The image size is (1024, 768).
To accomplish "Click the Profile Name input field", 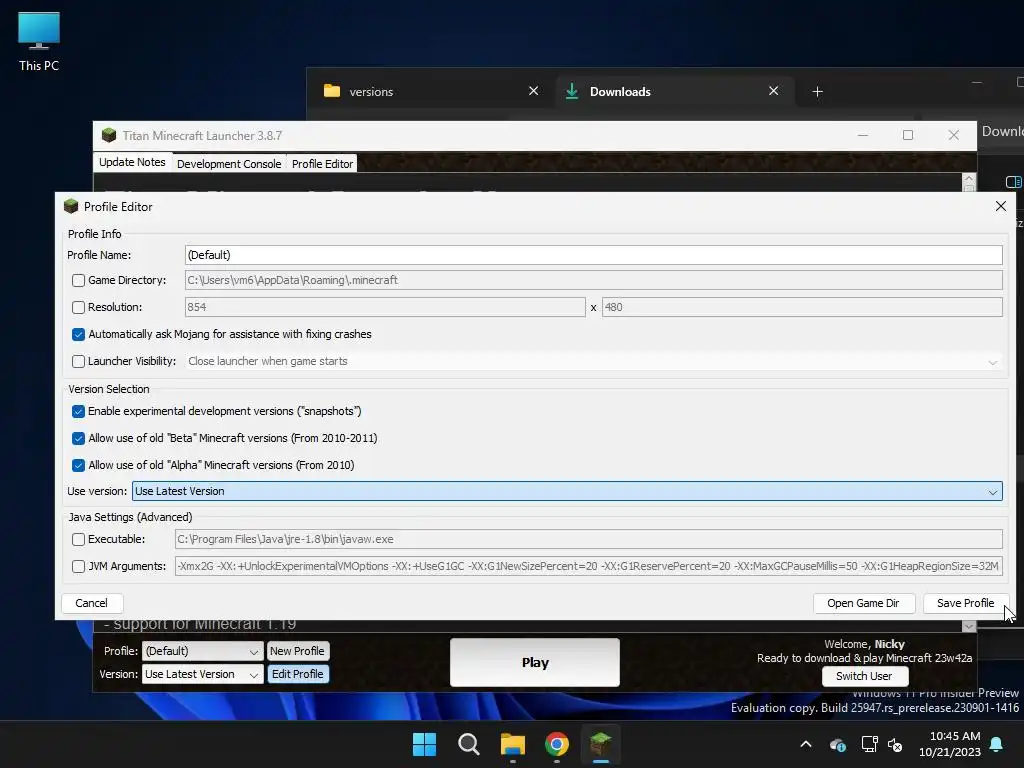I will [594, 255].
